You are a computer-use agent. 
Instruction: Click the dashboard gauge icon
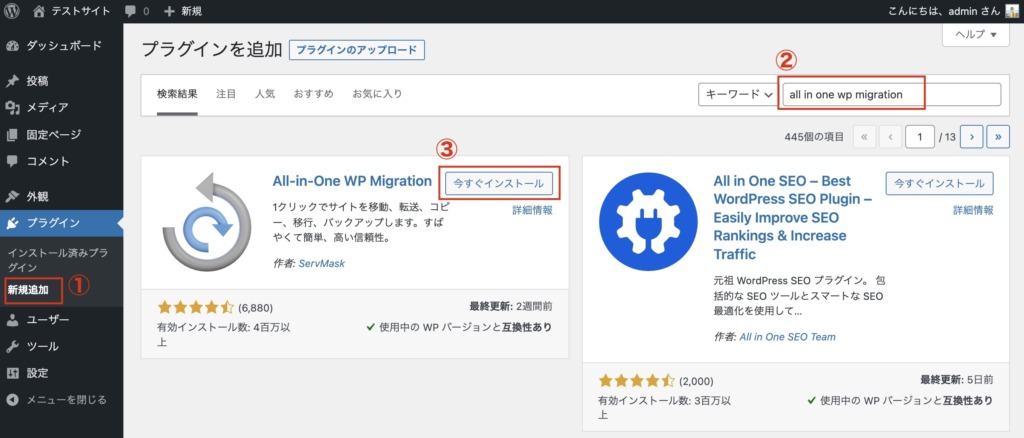(12, 46)
